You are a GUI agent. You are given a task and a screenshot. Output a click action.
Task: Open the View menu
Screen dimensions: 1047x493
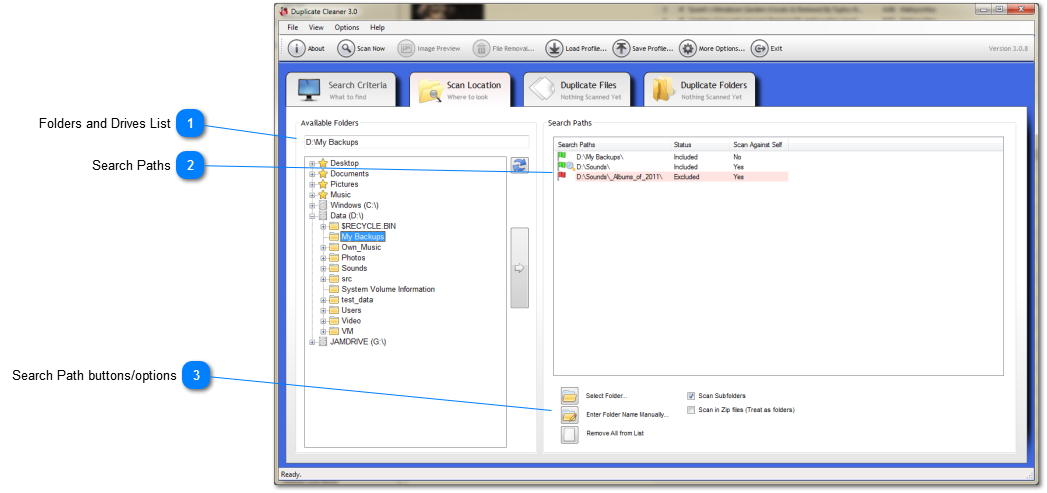click(x=316, y=27)
